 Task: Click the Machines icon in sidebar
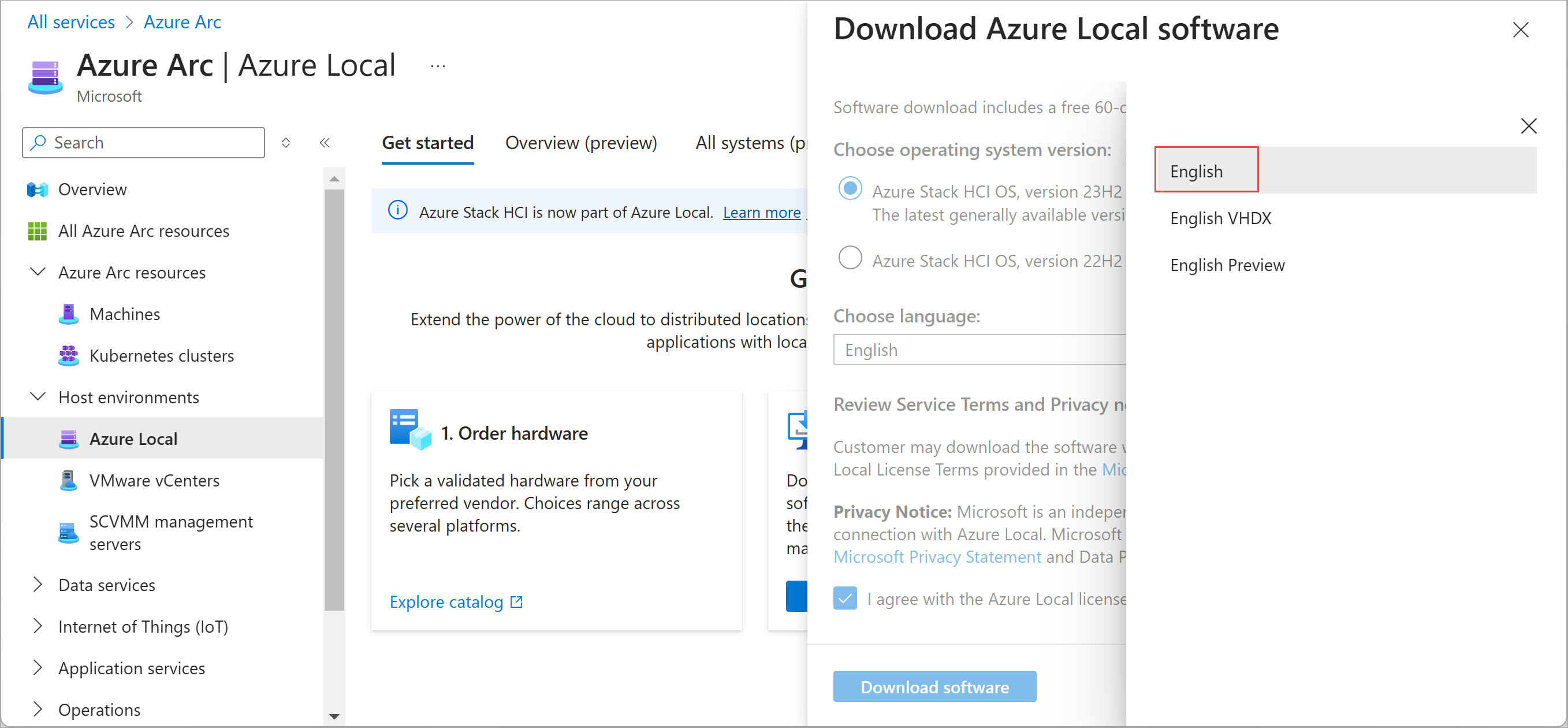[x=69, y=314]
